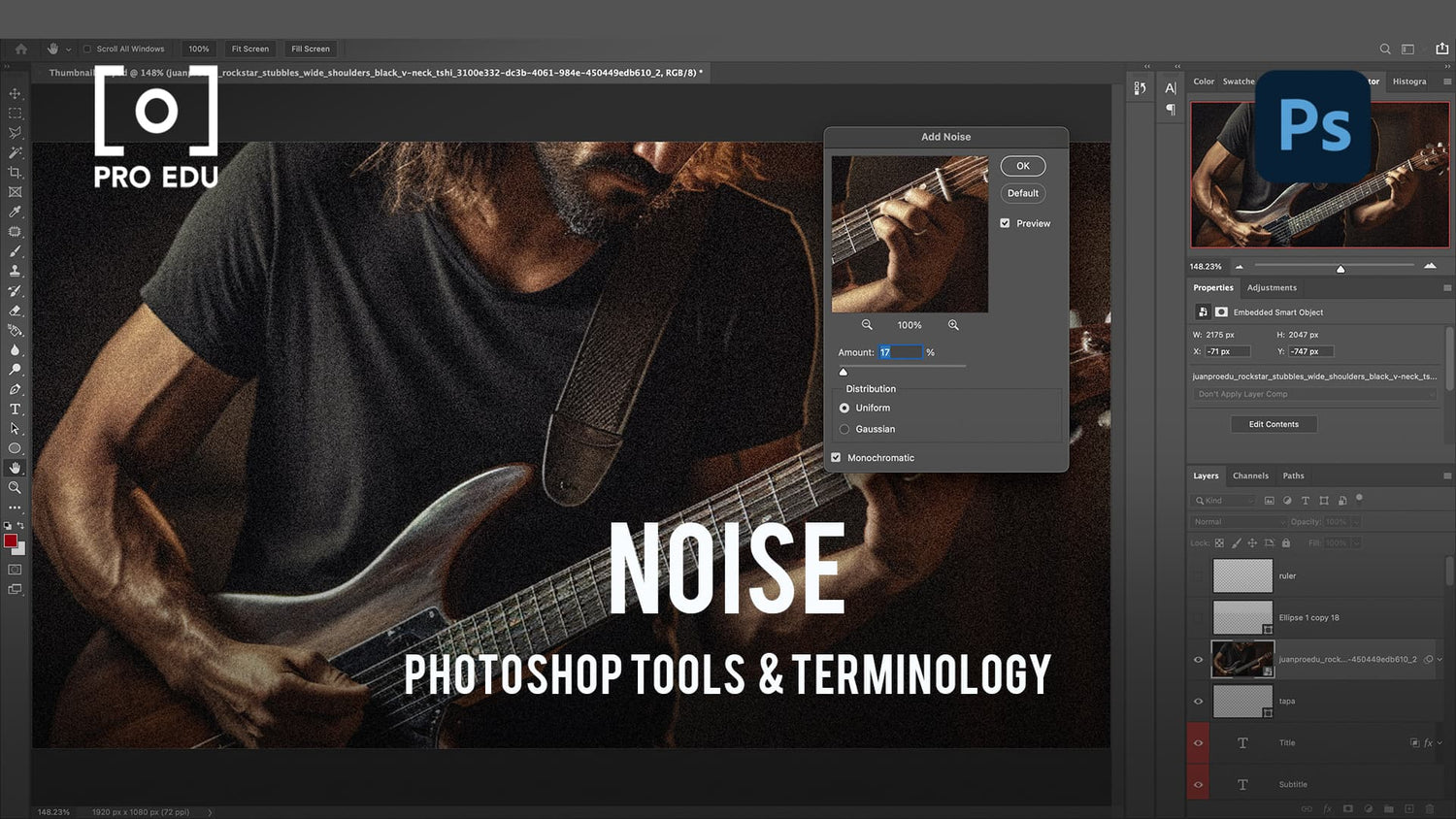1456x819 pixels.
Task: Confirm noise with the OK button
Action: coord(1022,165)
